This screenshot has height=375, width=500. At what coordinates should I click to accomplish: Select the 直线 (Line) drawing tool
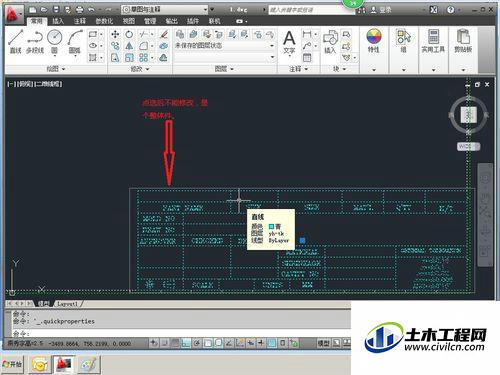coord(16,42)
